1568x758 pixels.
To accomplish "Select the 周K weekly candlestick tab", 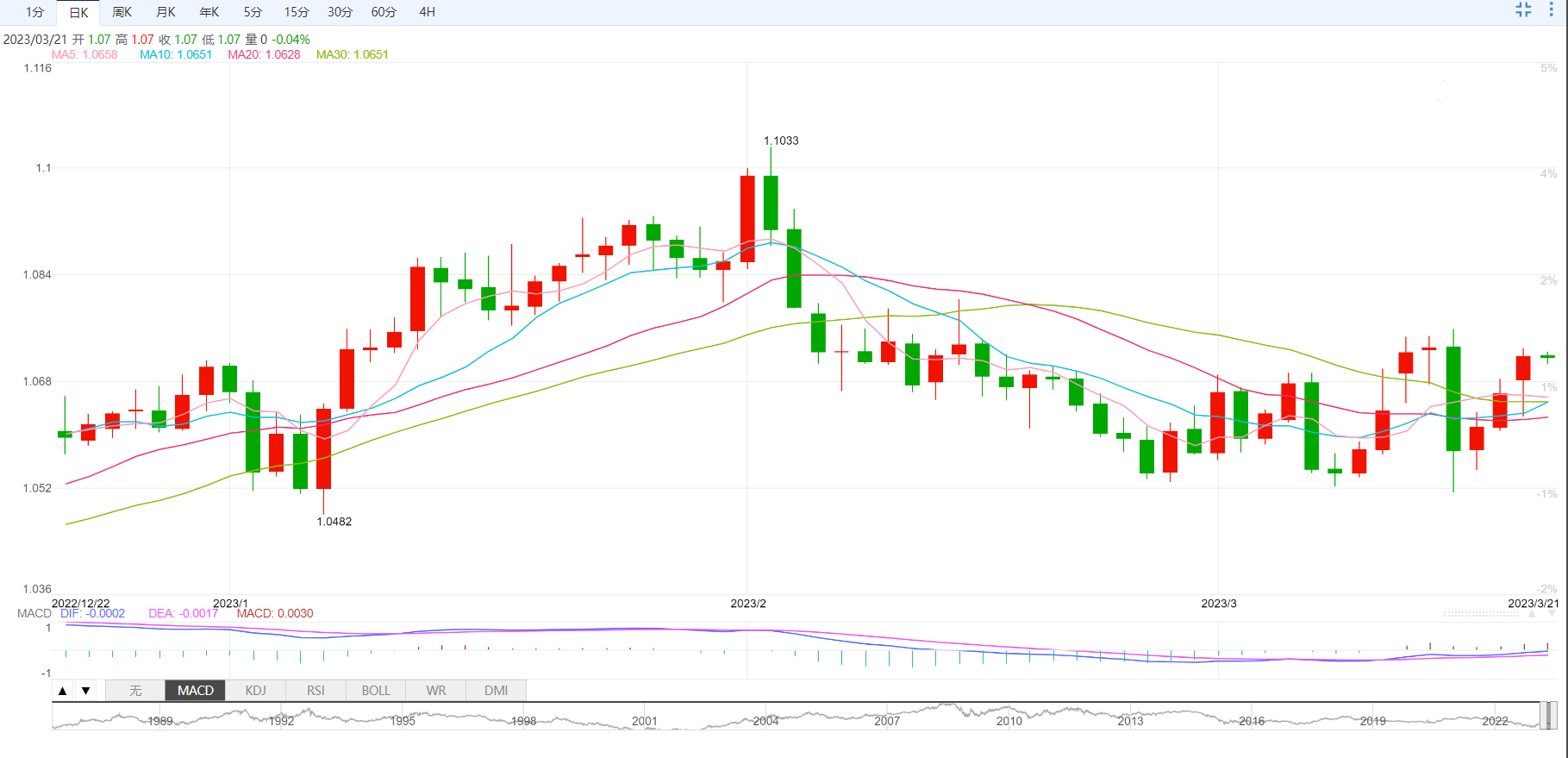I will [x=122, y=12].
